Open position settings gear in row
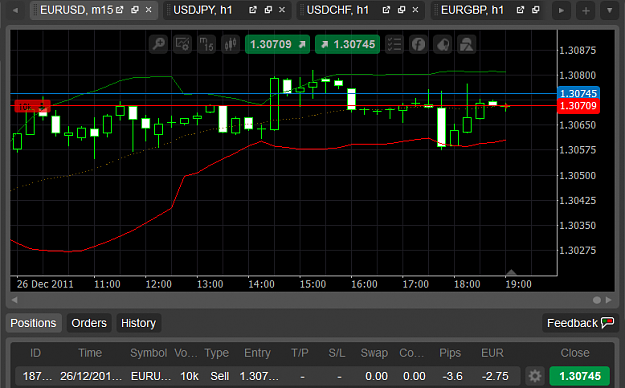This screenshot has height=388, width=625. tap(535, 376)
